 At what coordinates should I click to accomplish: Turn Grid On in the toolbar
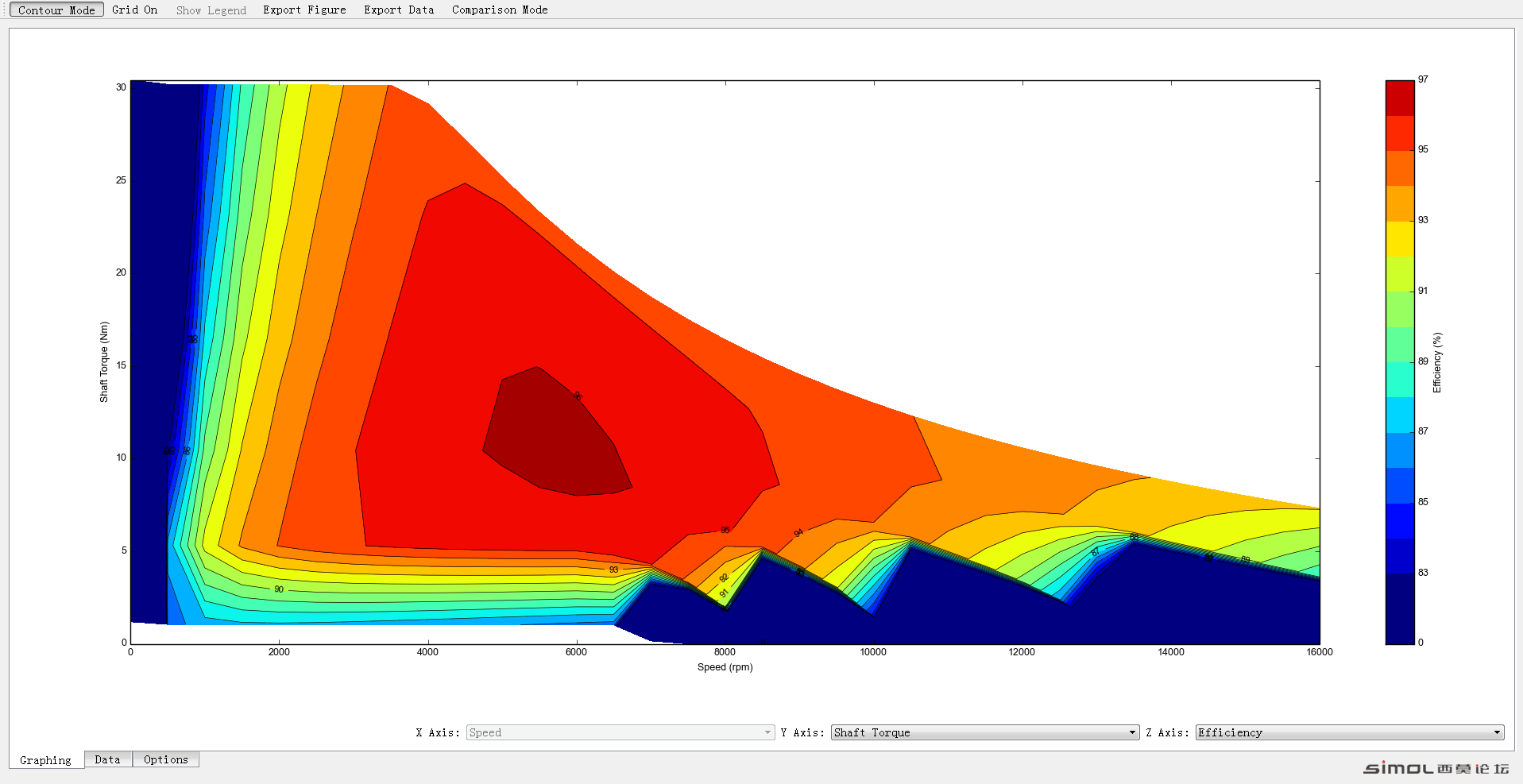click(x=134, y=10)
